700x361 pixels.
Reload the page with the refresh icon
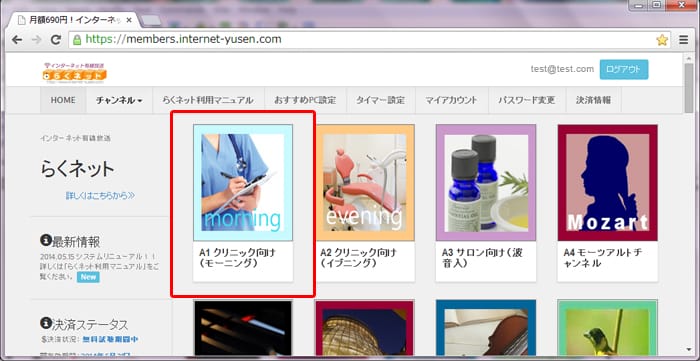pos(56,40)
